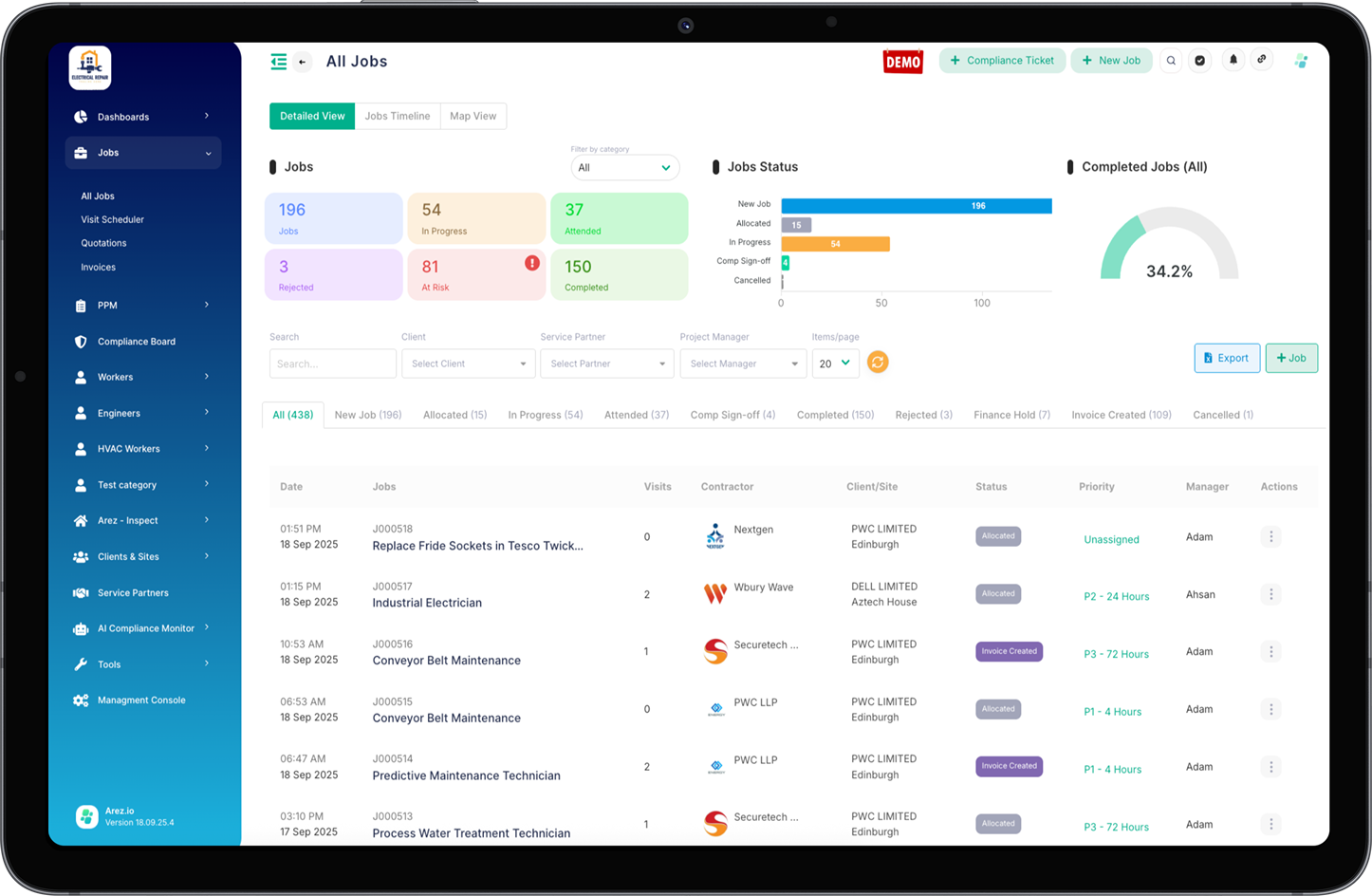The width and height of the screenshot is (1372, 896).
Task: Click inside the Search input field
Action: (332, 363)
